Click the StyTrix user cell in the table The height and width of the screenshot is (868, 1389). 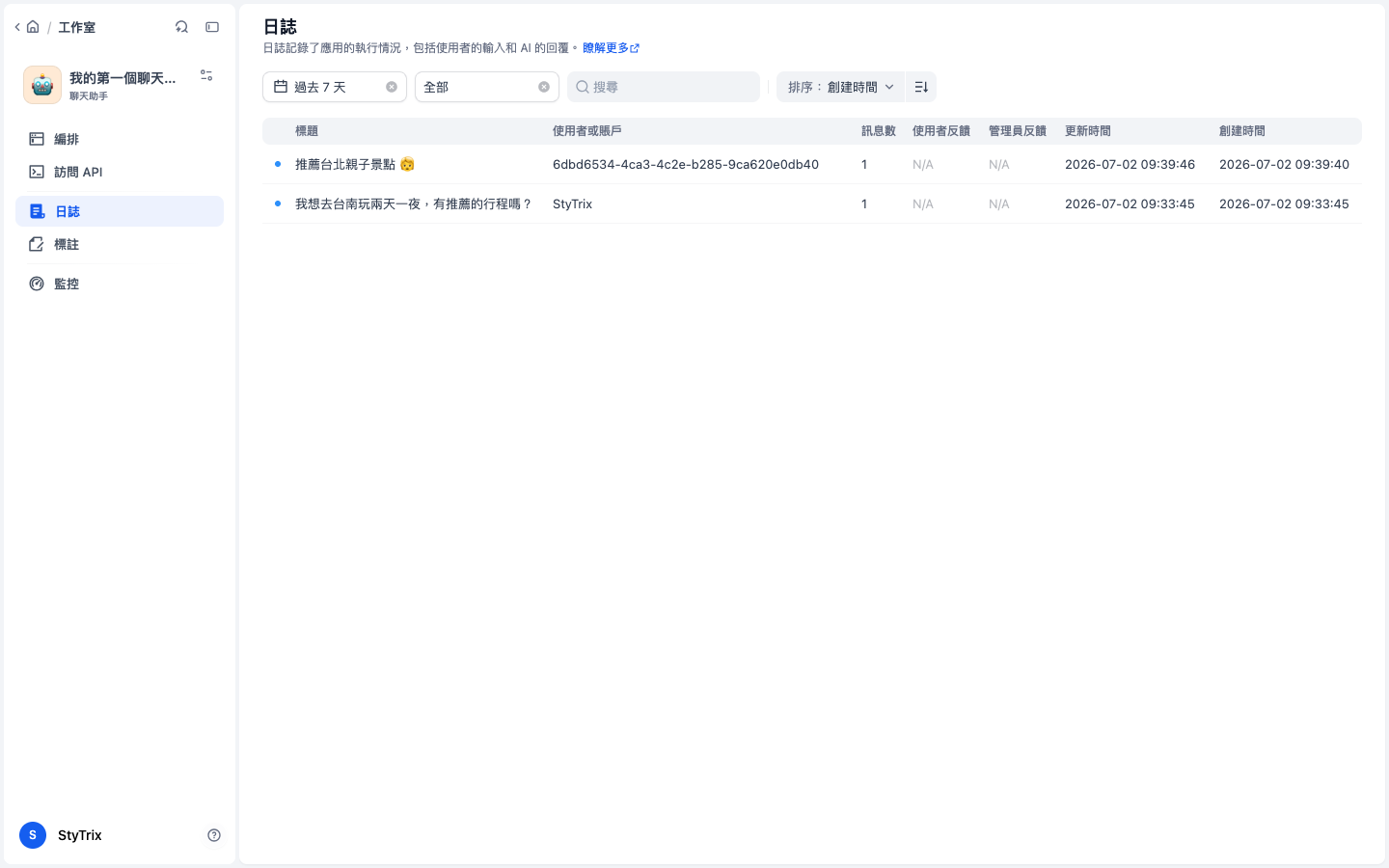pyautogui.click(x=572, y=203)
